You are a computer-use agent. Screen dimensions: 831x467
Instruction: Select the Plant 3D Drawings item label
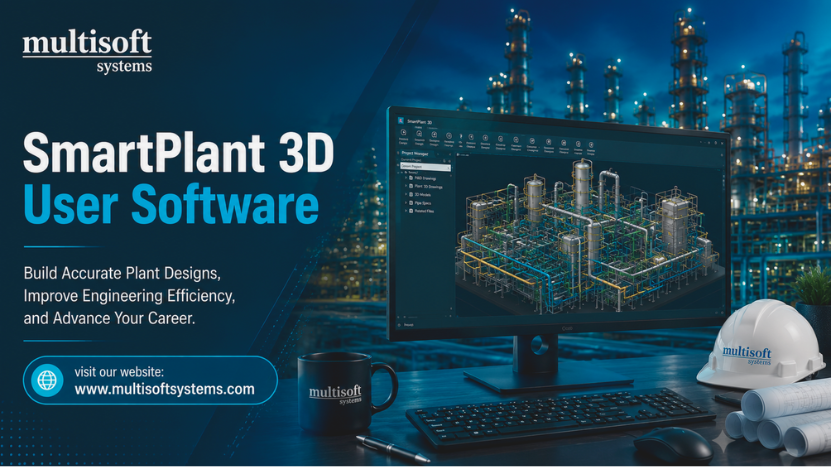pos(428,187)
